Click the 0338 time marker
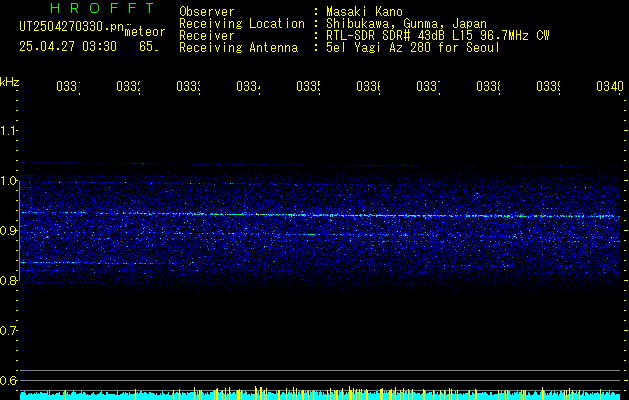The height and width of the screenshot is (400, 629). click(x=489, y=86)
